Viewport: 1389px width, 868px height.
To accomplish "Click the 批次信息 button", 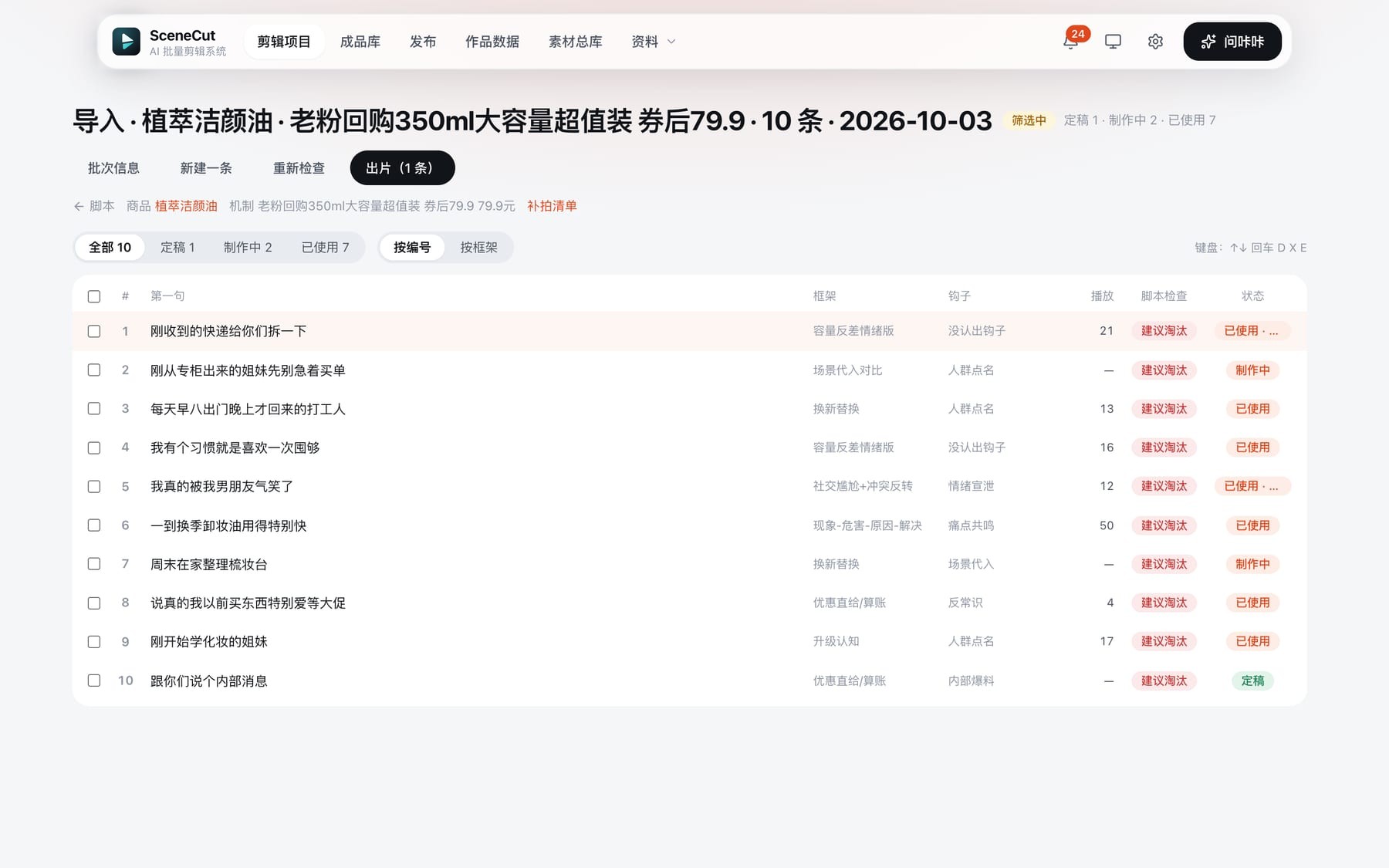I will point(113,168).
